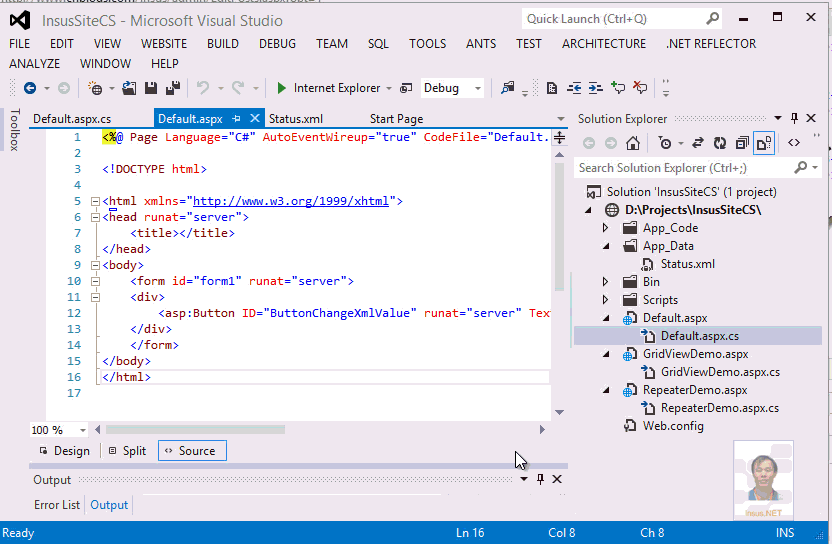This screenshot has height=544, width=832.
Task: Open the Debug configuration dropdown
Action: pos(478,88)
